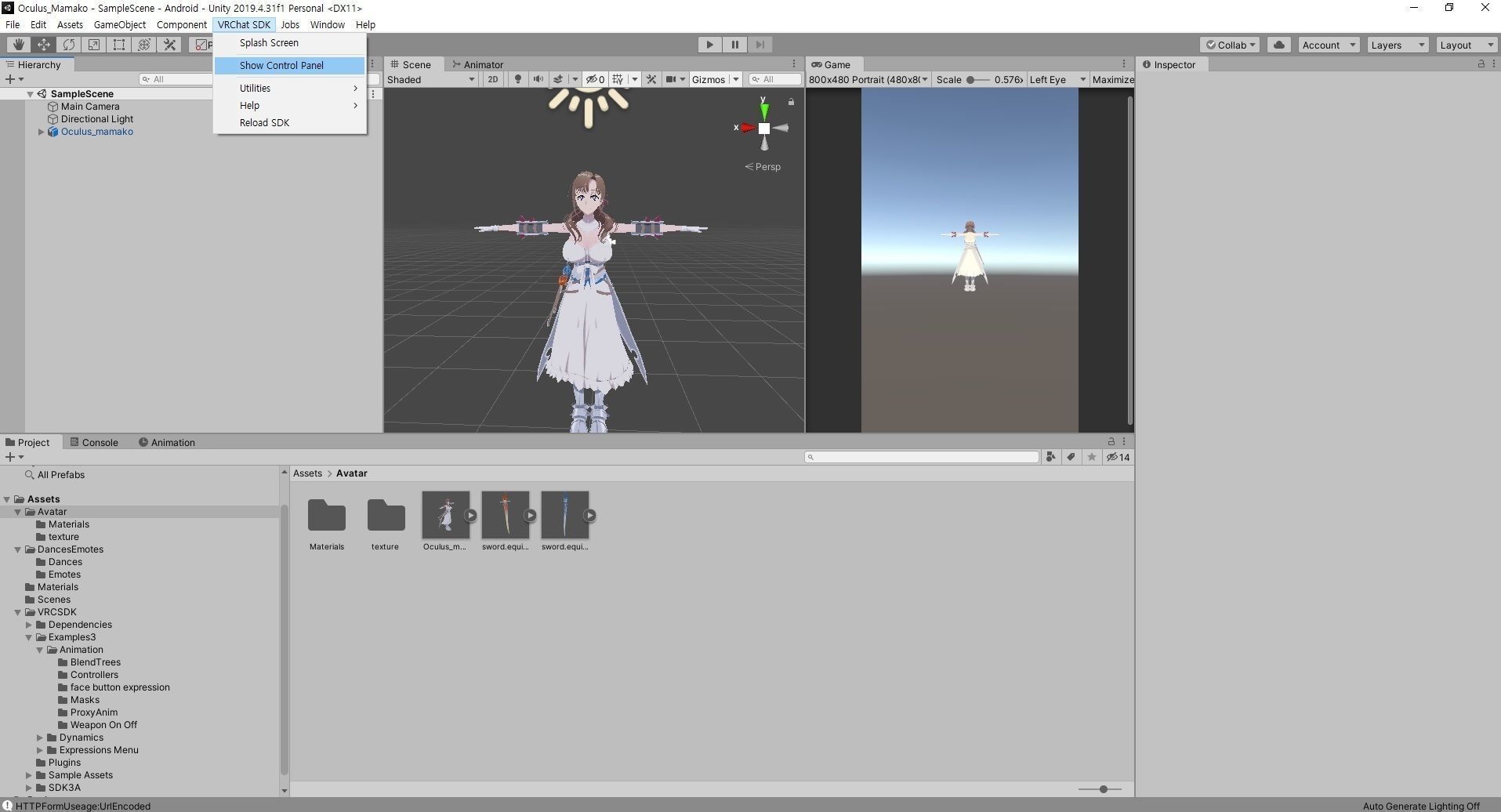
Task: Toggle hidden objects visibility count
Action: (596, 79)
